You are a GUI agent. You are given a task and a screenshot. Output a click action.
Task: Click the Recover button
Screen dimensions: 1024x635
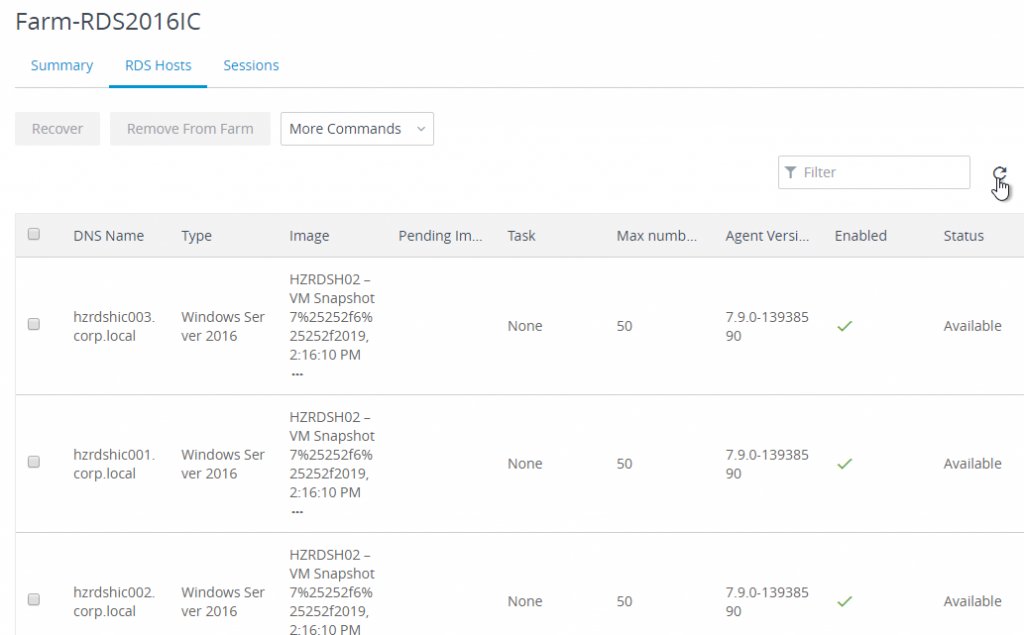point(57,128)
